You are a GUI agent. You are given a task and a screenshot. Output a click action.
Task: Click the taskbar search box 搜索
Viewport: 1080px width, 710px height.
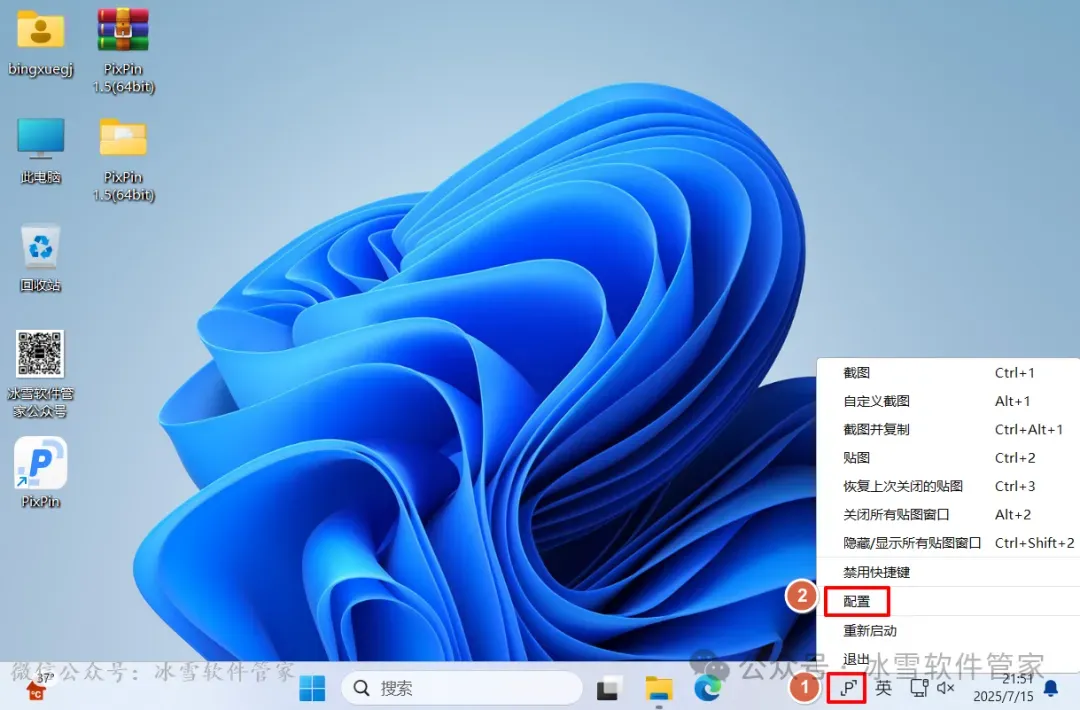coord(461,687)
